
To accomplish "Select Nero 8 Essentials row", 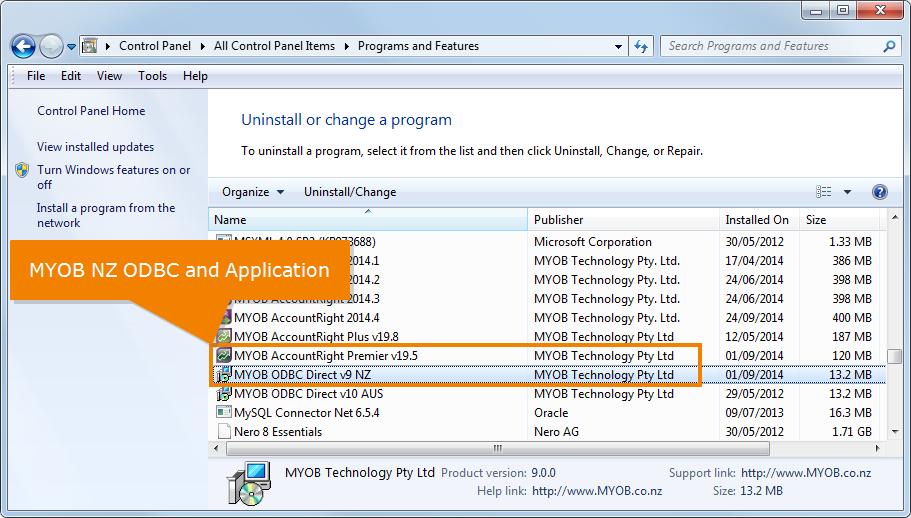I will pos(547,432).
